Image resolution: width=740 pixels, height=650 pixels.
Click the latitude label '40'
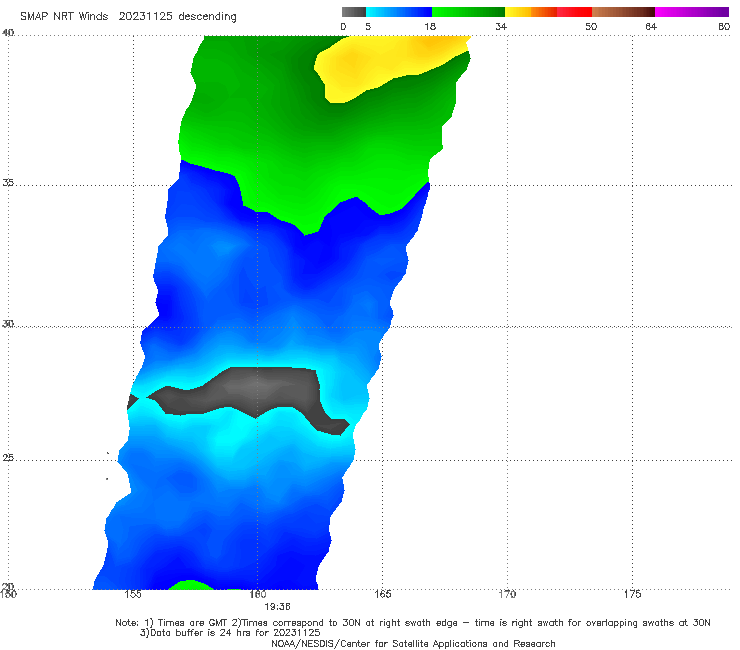point(8,33)
